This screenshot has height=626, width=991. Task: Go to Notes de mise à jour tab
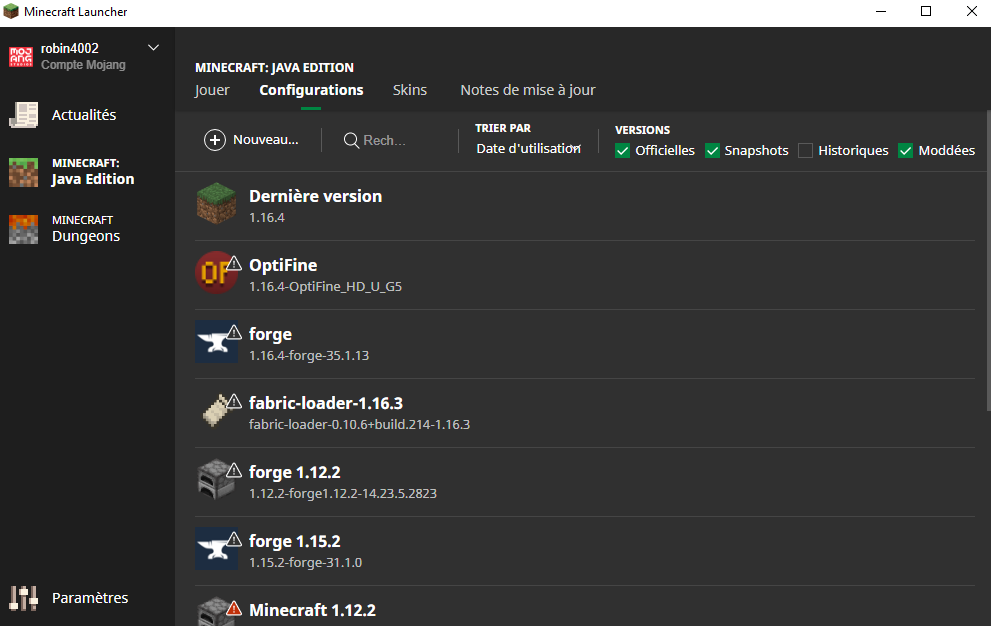pyautogui.click(x=528, y=90)
